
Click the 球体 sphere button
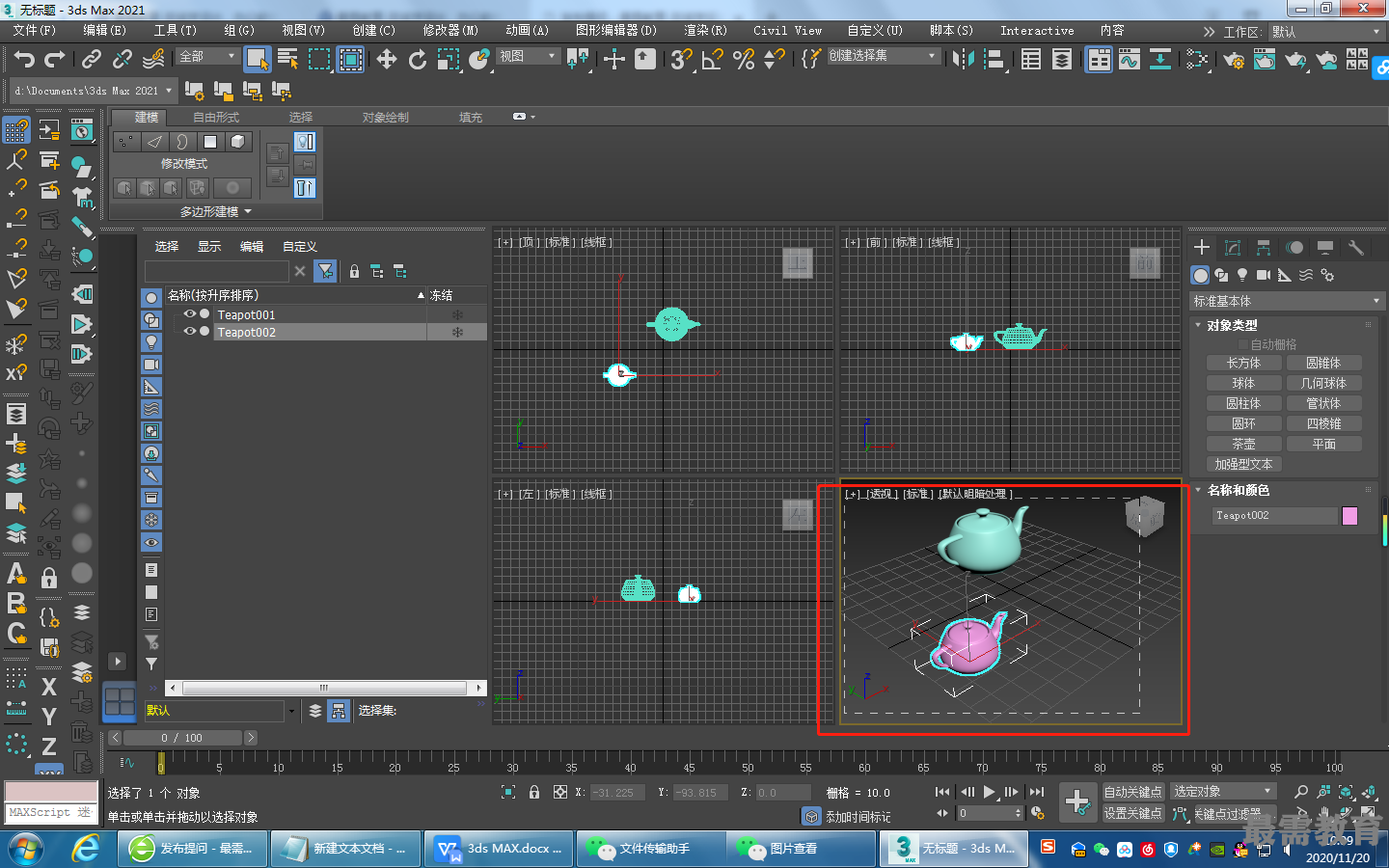(1244, 383)
